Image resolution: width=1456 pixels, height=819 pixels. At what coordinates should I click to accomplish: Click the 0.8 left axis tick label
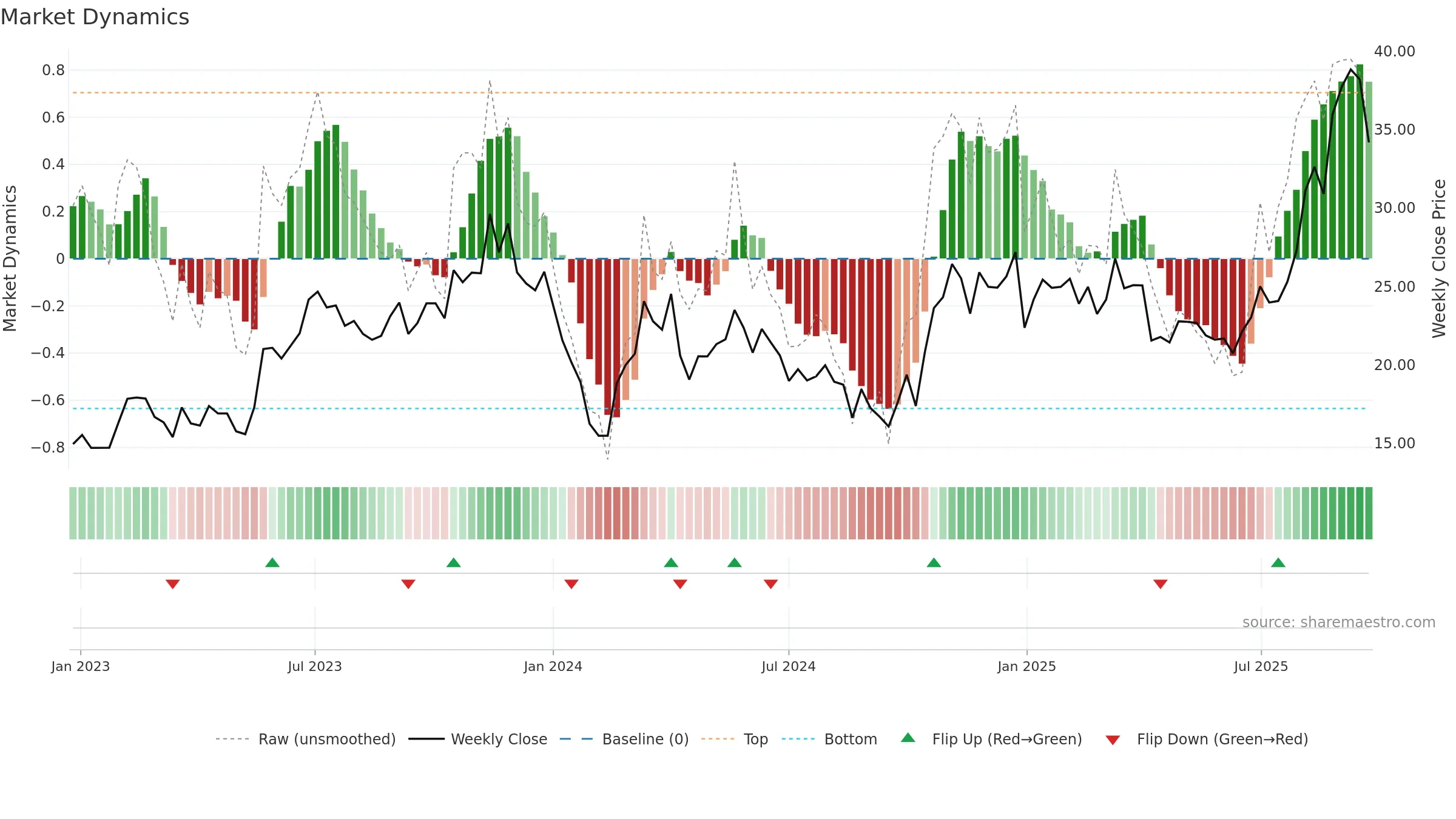[x=53, y=70]
